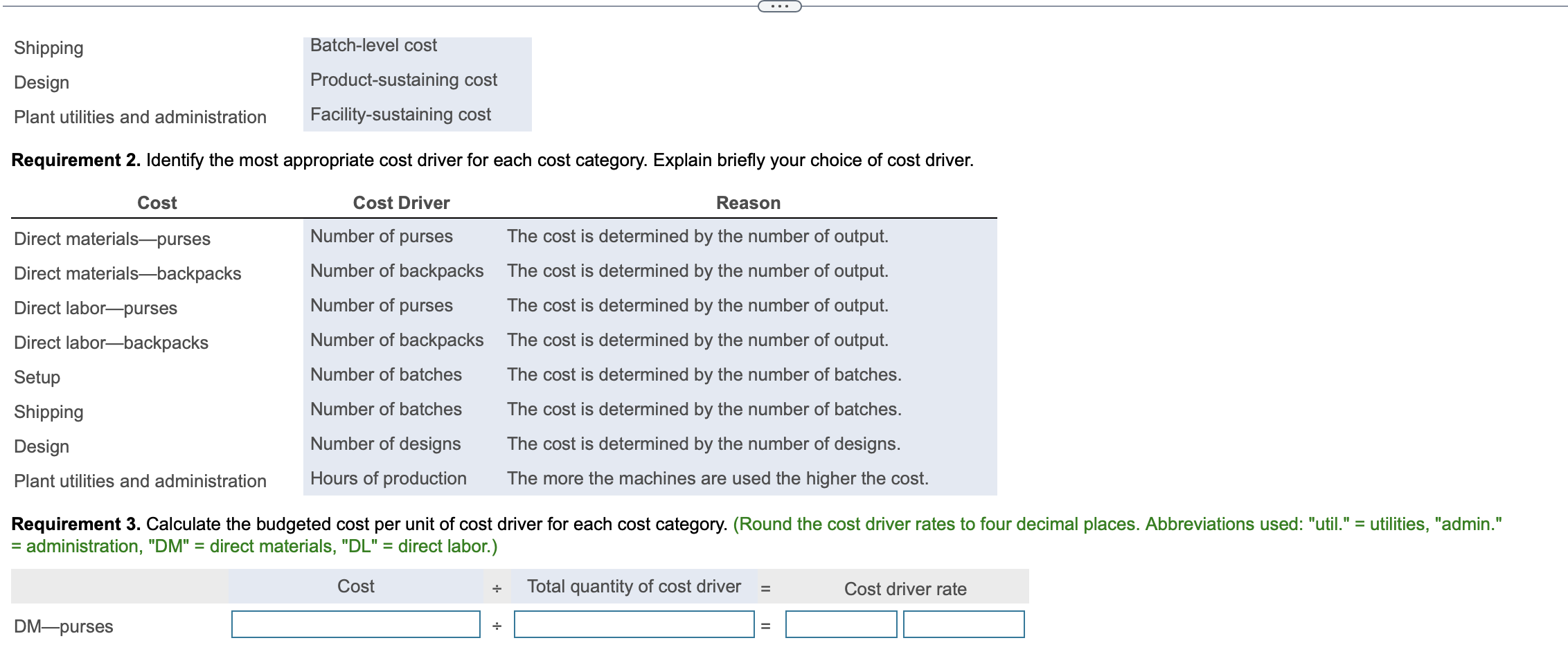Select Number of backpacks for Direct labor—backpacks
1568x663 pixels.
point(397,340)
